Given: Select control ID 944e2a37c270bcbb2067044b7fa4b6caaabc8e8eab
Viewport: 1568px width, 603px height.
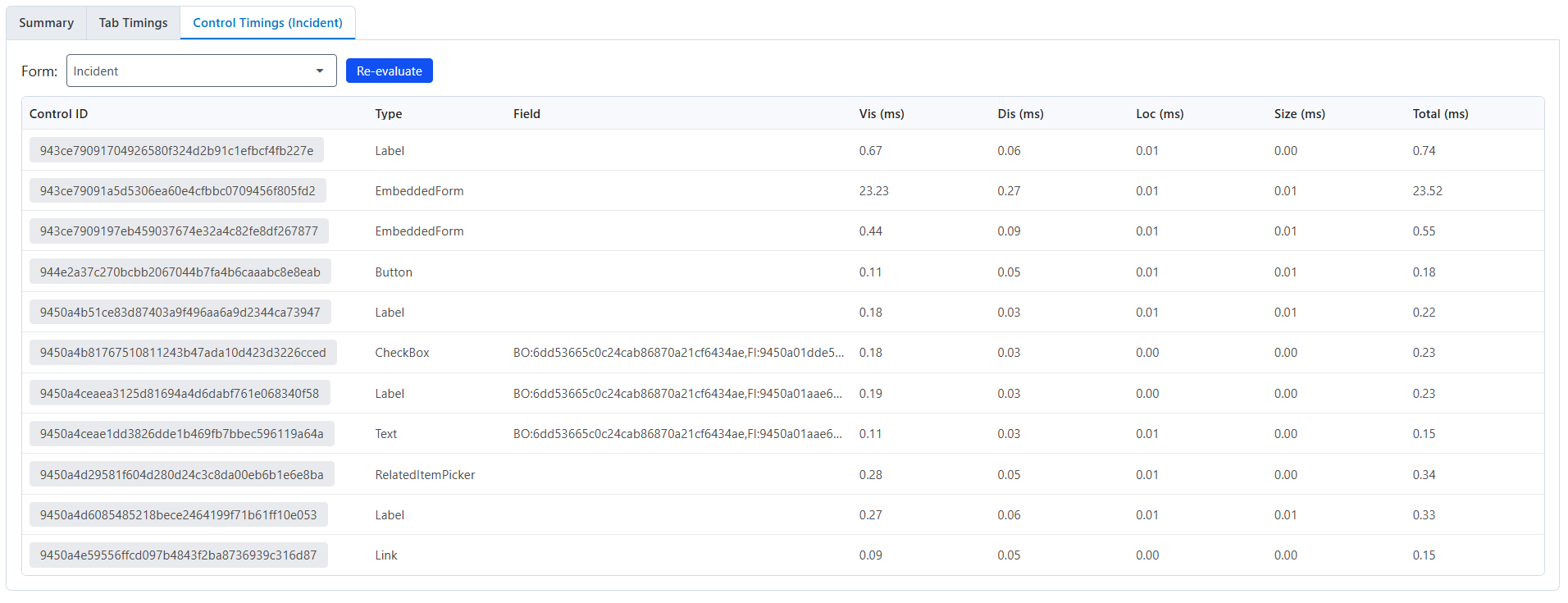Looking at the screenshot, I should (x=180, y=272).
